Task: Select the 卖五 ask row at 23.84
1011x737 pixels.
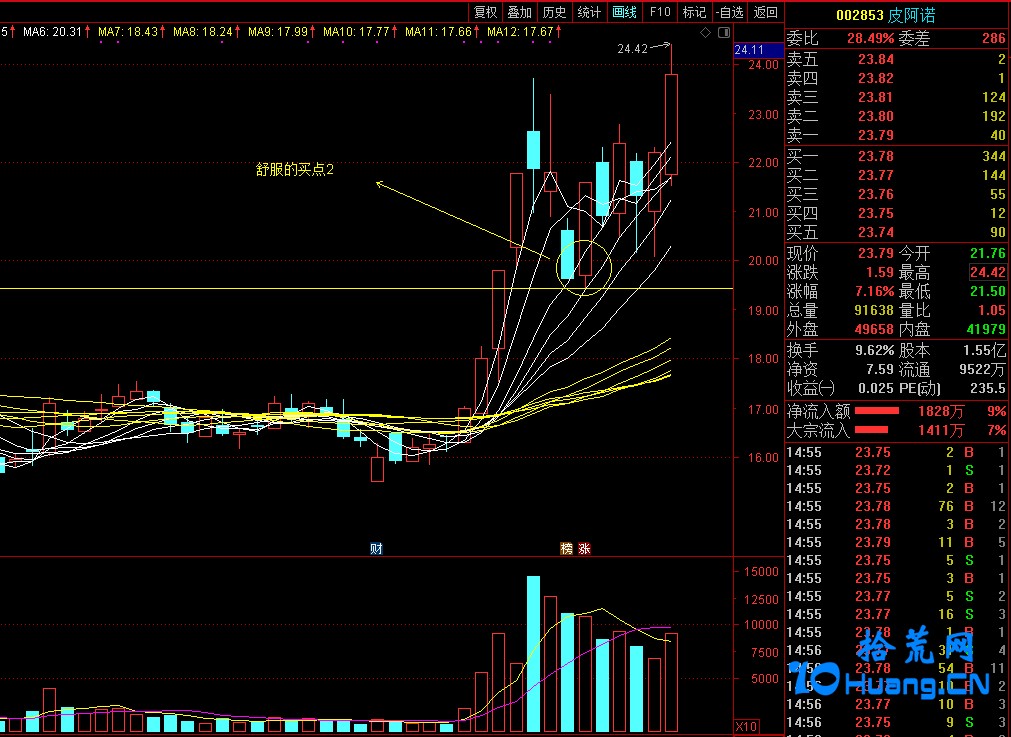Action: pyautogui.click(x=896, y=59)
